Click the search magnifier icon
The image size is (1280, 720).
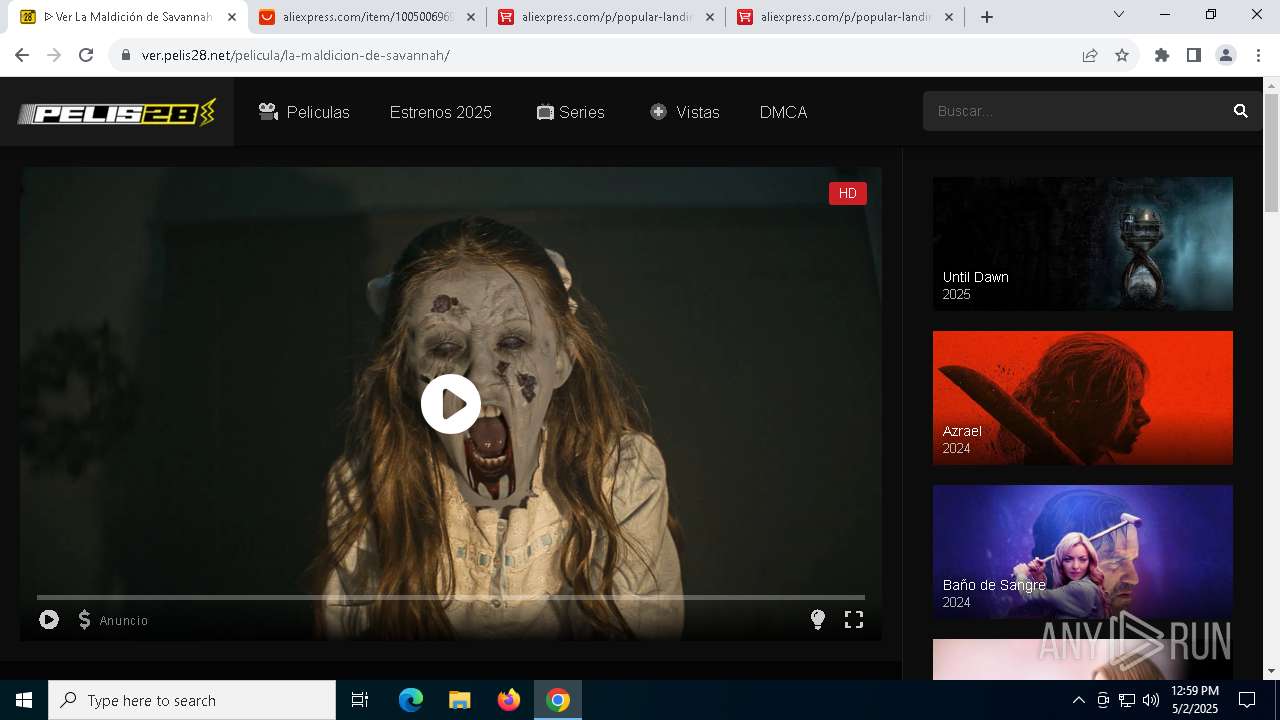1241,111
